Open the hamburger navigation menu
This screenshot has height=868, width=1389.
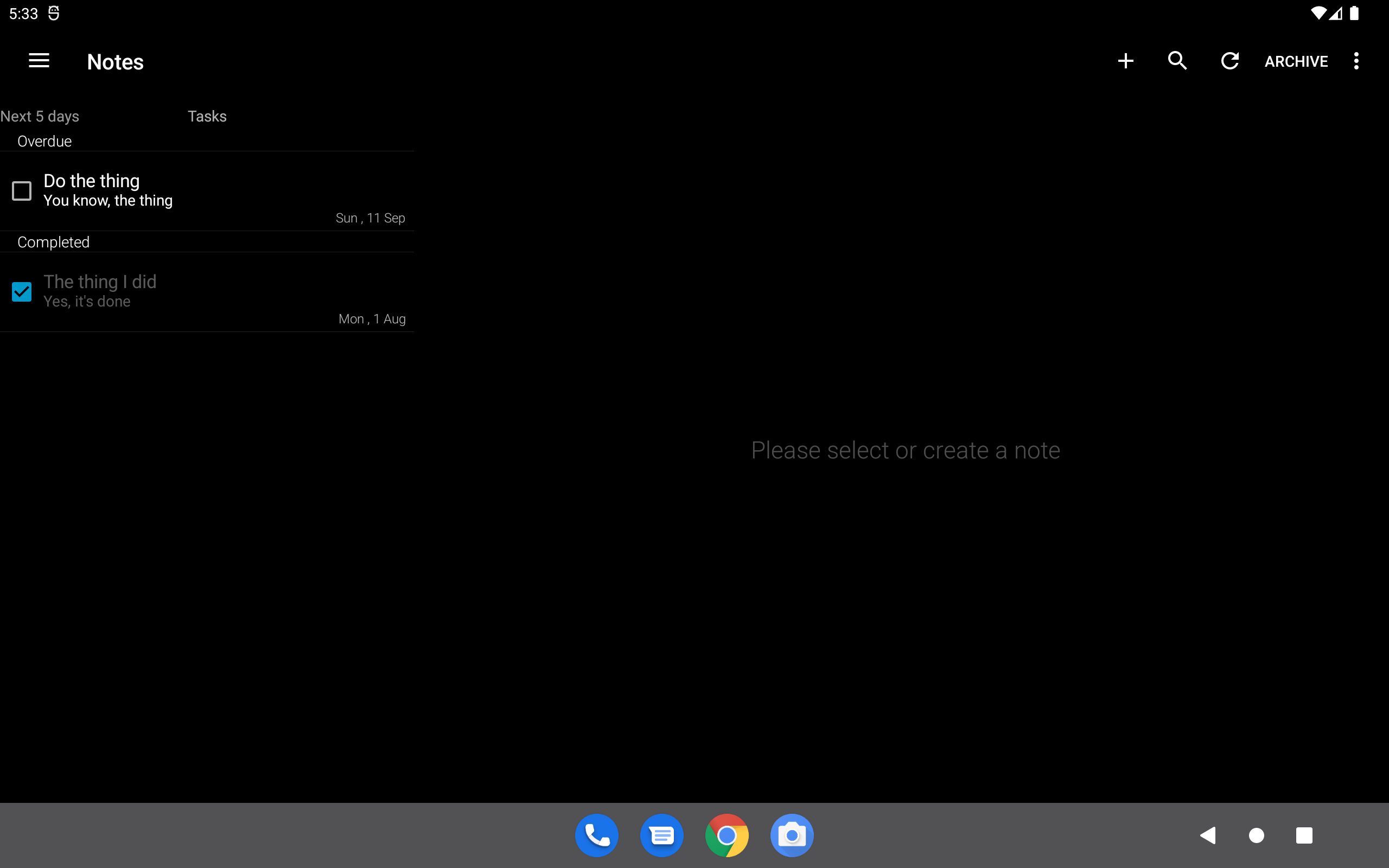tap(39, 61)
